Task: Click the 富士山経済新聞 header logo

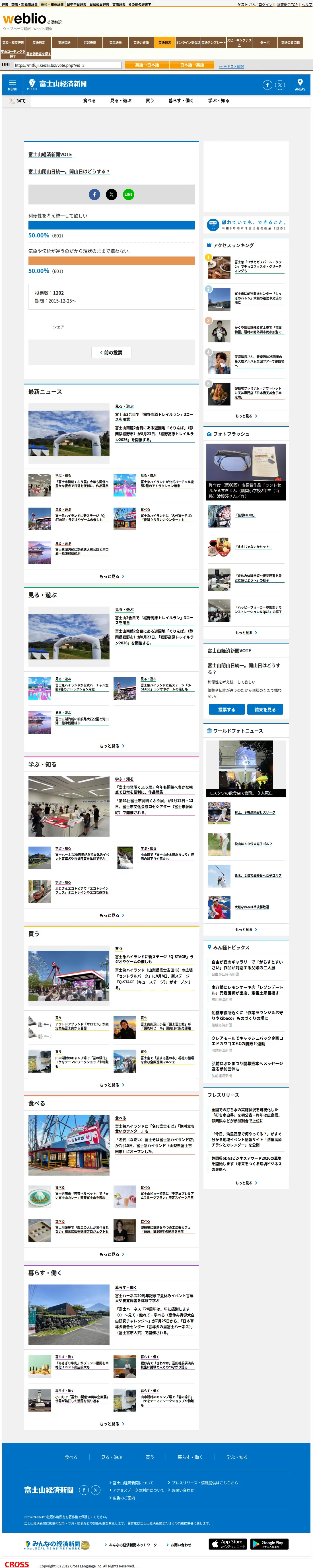Action: pos(58,84)
